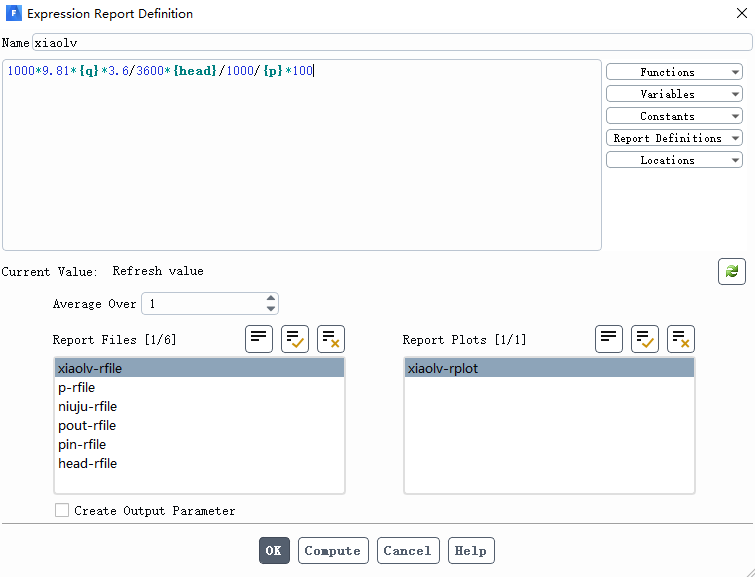The height and width of the screenshot is (577, 755).
Task: Close the Expression Report Definition dialog
Action: 742,13
